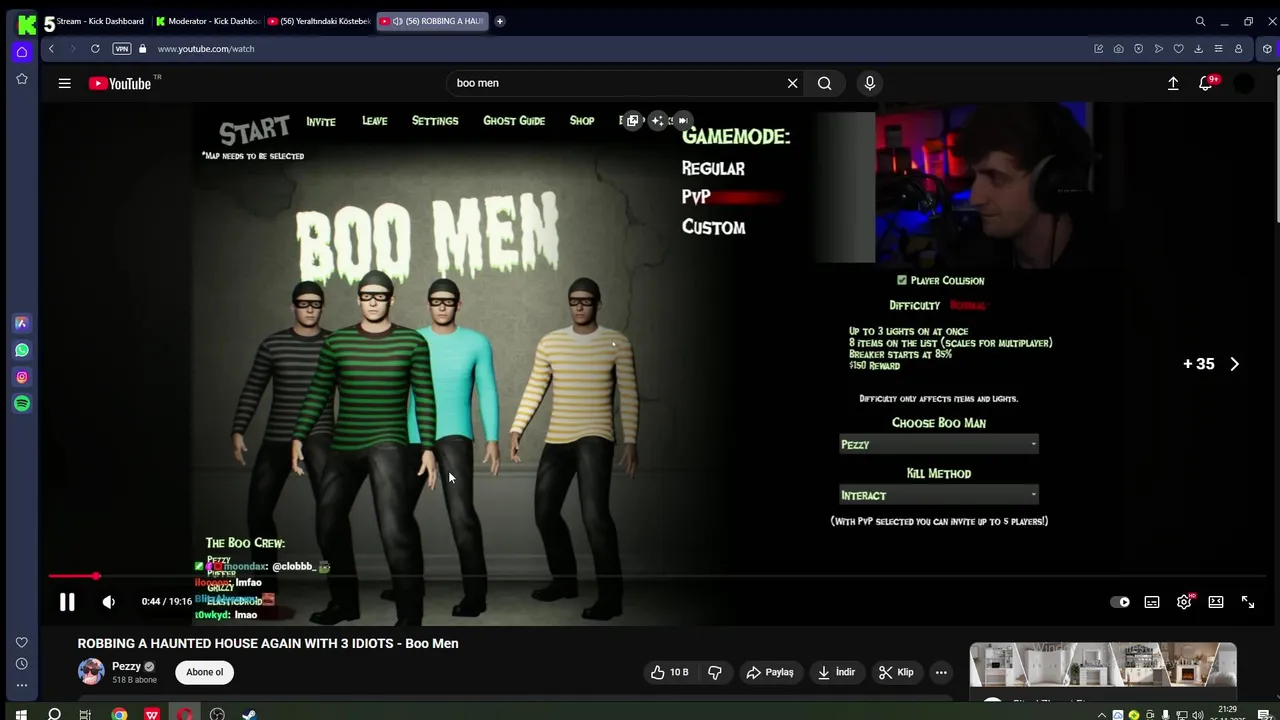Take a snapshot with camera toolbar icon
1280x720 pixels.
point(1118,48)
